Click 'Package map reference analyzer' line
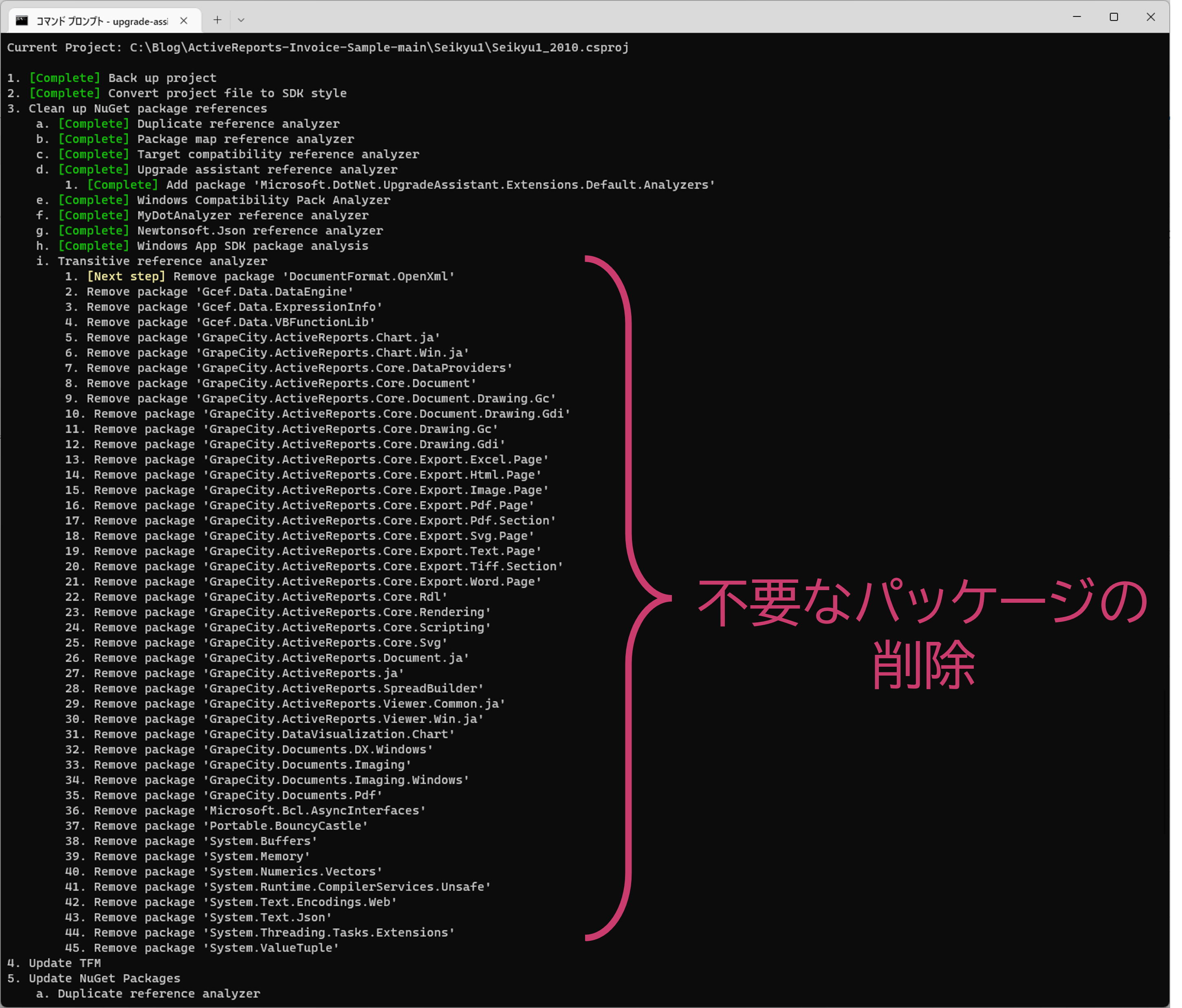The height and width of the screenshot is (1008, 1182). (195, 139)
